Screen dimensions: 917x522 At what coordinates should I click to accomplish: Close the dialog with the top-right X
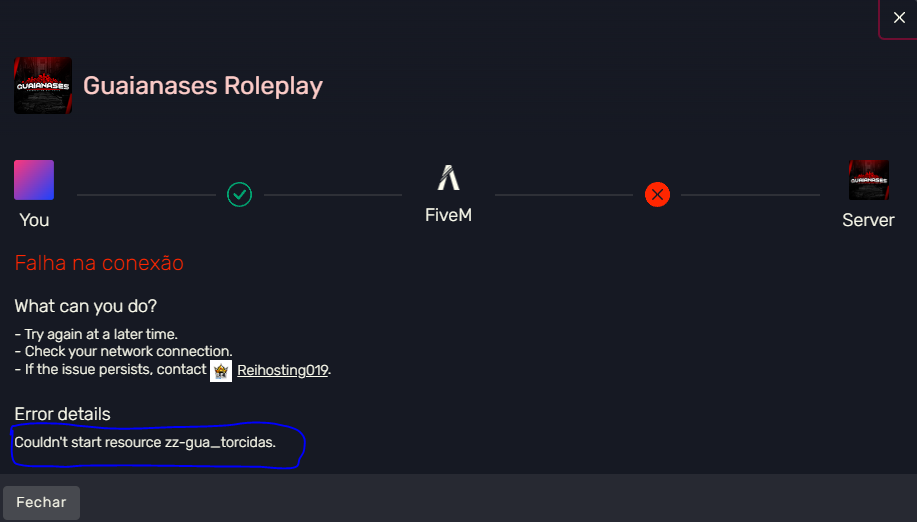(898, 17)
